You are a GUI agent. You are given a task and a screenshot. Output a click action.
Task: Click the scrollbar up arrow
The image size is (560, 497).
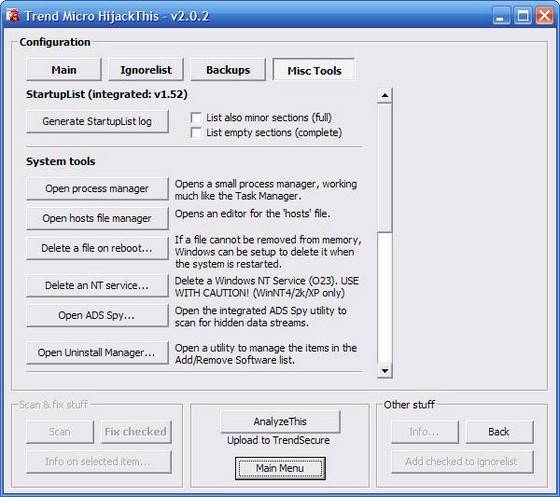[385, 95]
